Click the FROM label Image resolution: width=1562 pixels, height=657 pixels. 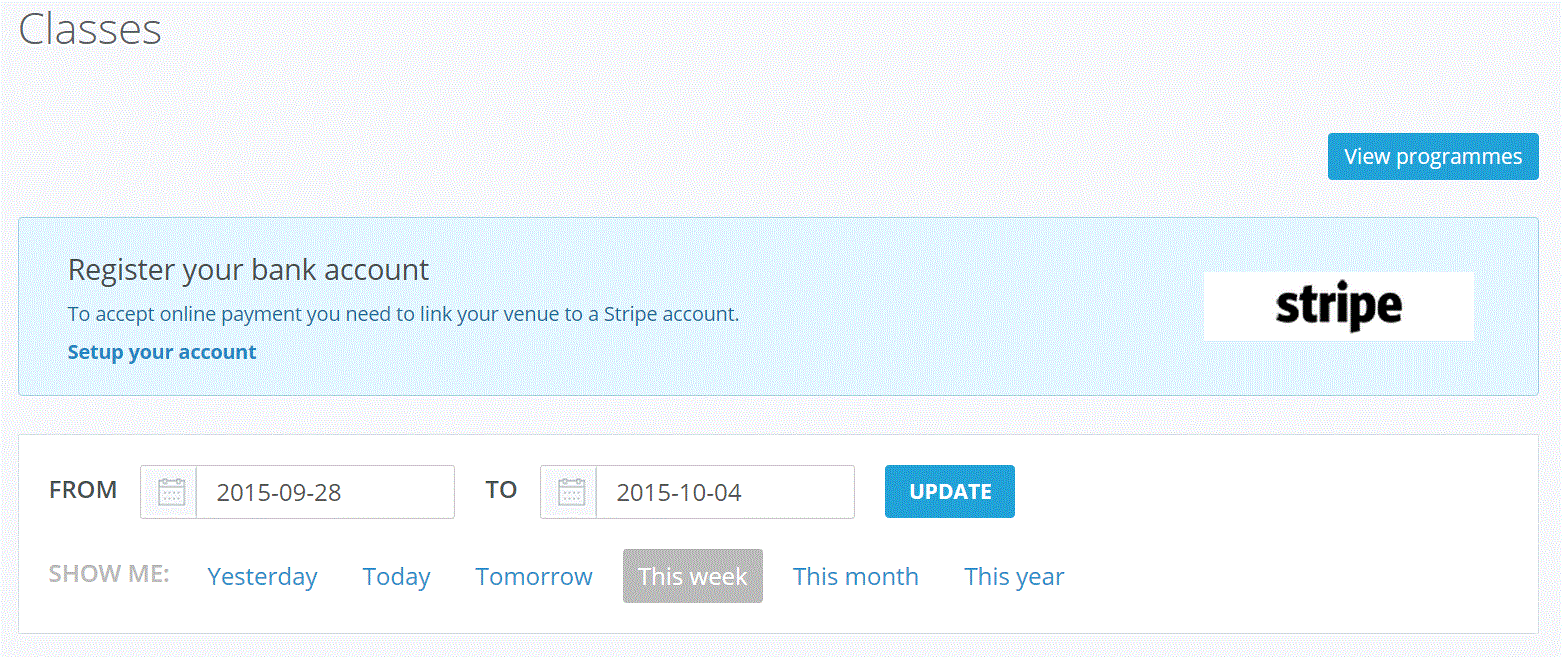pyautogui.click(x=83, y=490)
